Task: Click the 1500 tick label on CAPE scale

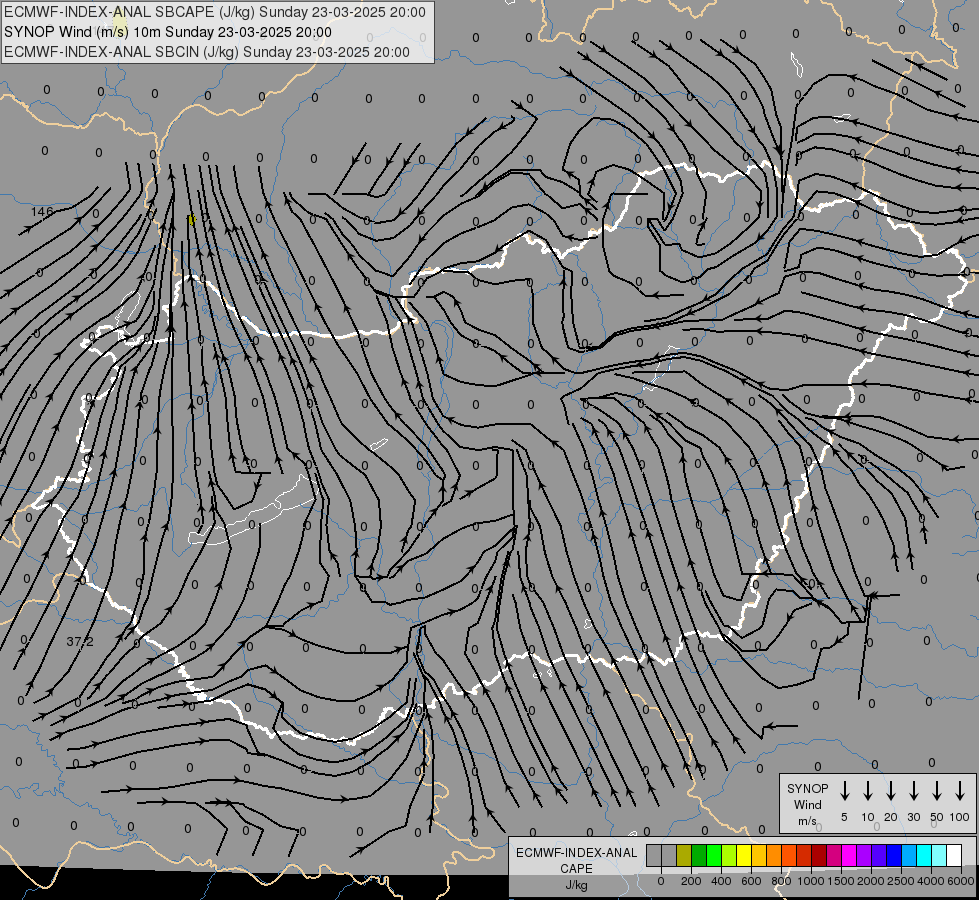Action: pyautogui.click(x=840, y=881)
